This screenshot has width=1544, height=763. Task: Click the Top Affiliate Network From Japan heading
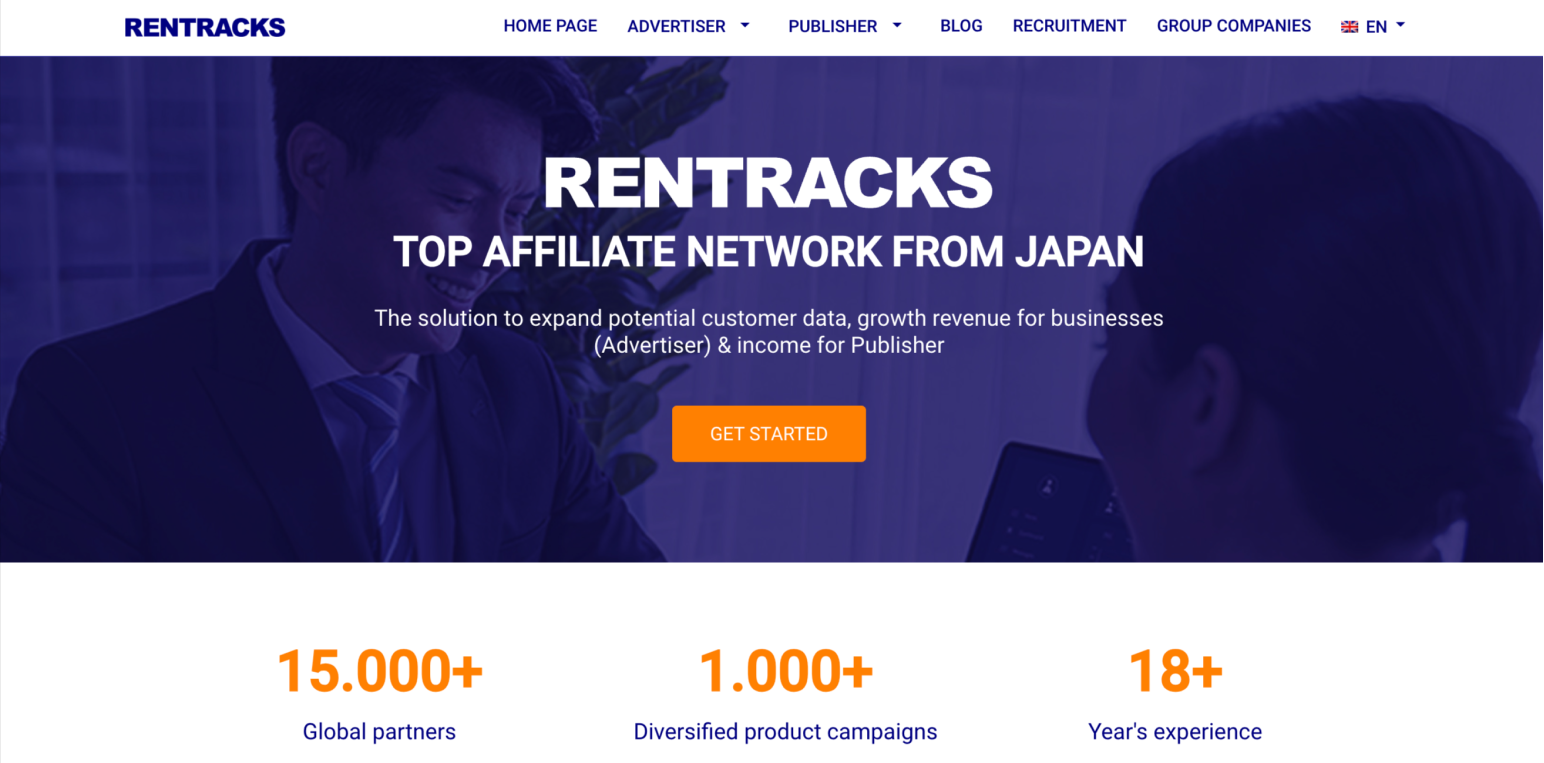pos(768,252)
